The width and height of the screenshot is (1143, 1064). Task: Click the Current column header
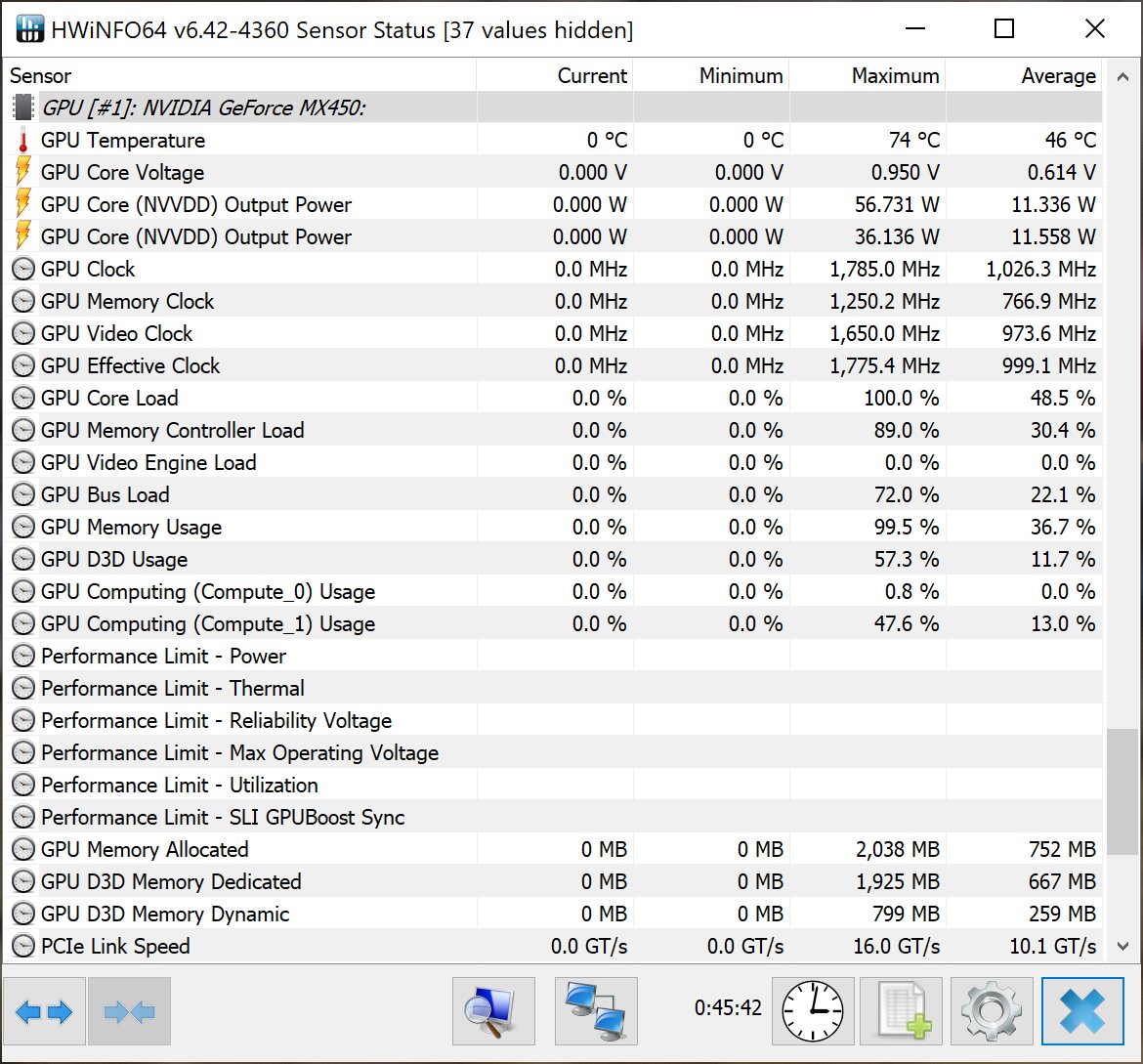click(555, 76)
